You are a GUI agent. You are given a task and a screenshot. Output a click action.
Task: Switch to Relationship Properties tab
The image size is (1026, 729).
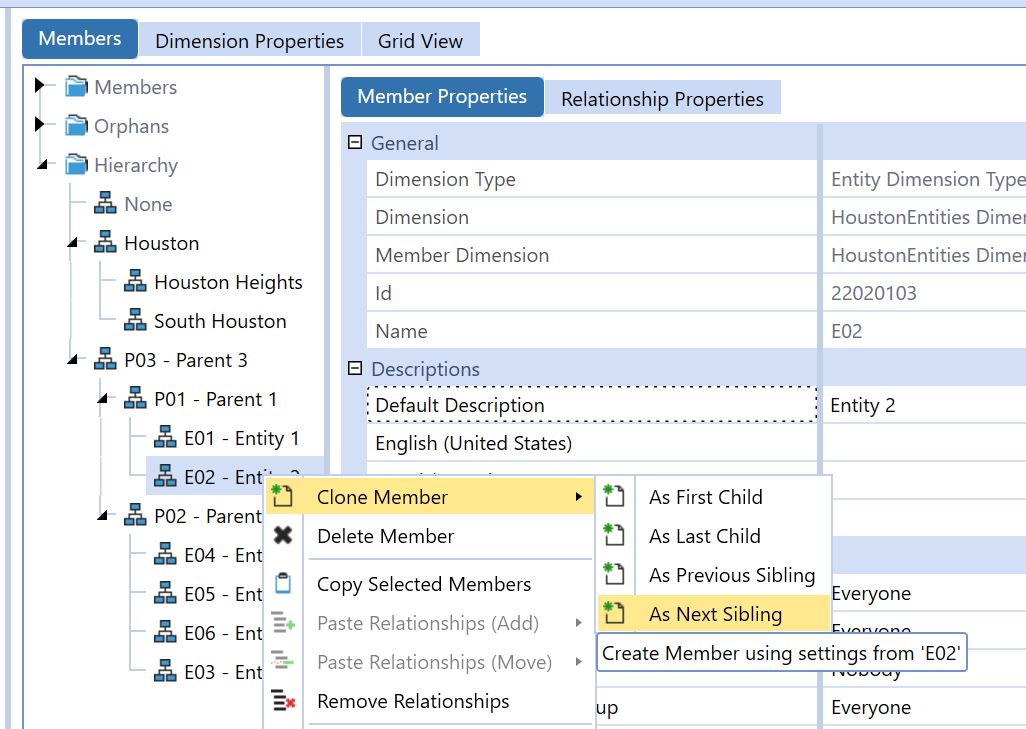pyautogui.click(x=662, y=99)
